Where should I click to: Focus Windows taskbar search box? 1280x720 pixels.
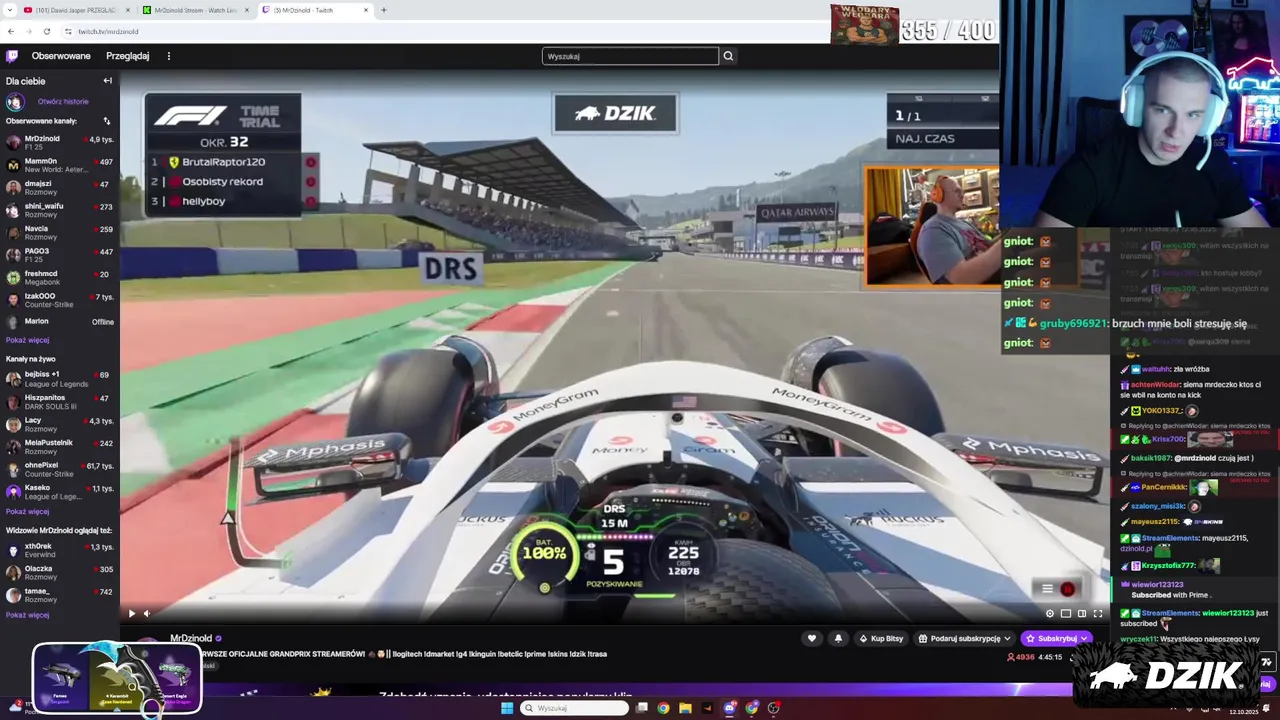(x=574, y=708)
